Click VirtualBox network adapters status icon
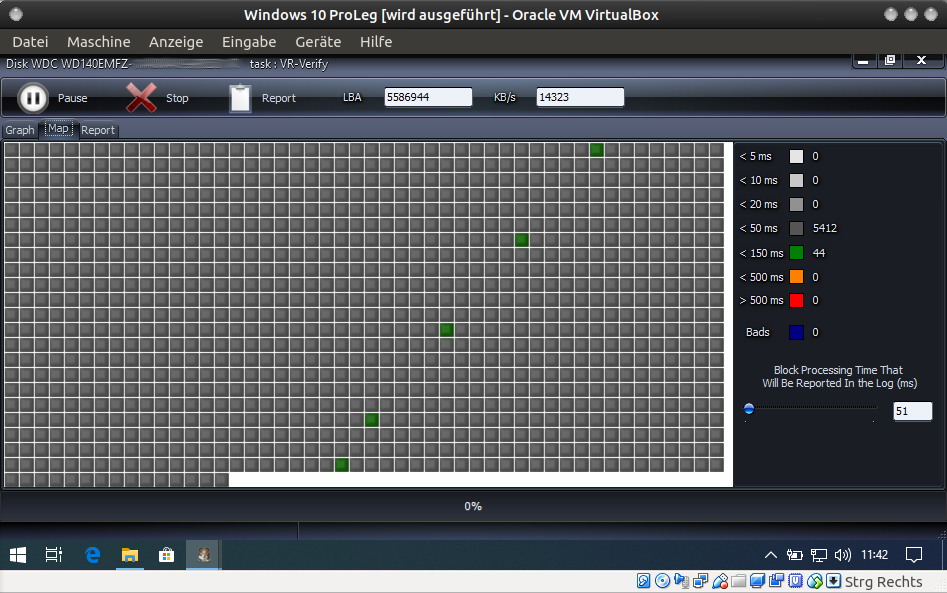 pyautogui.click(x=701, y=581)
